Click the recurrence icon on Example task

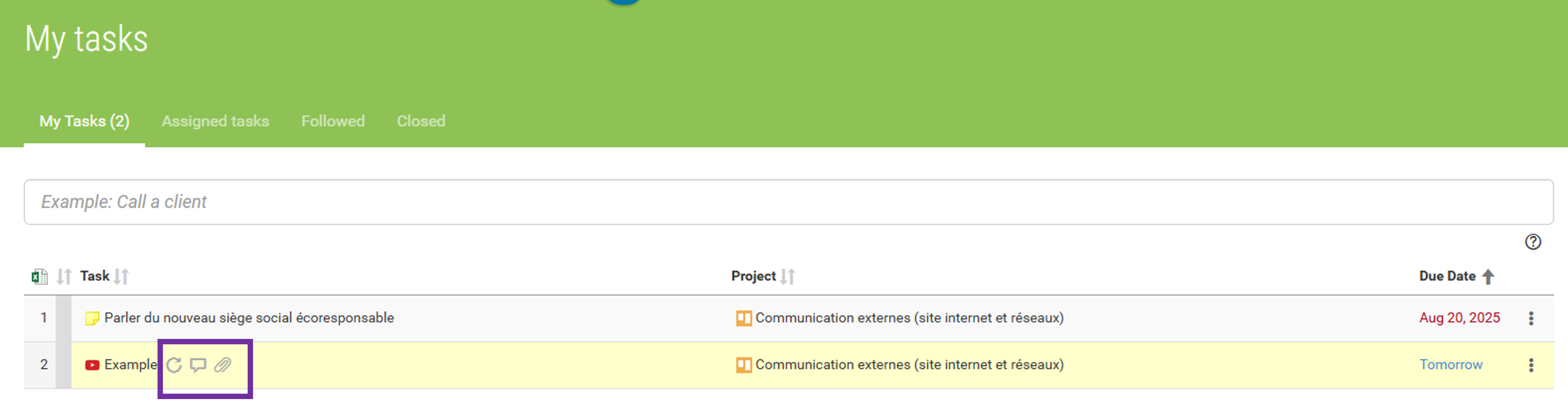pos(174,365)
